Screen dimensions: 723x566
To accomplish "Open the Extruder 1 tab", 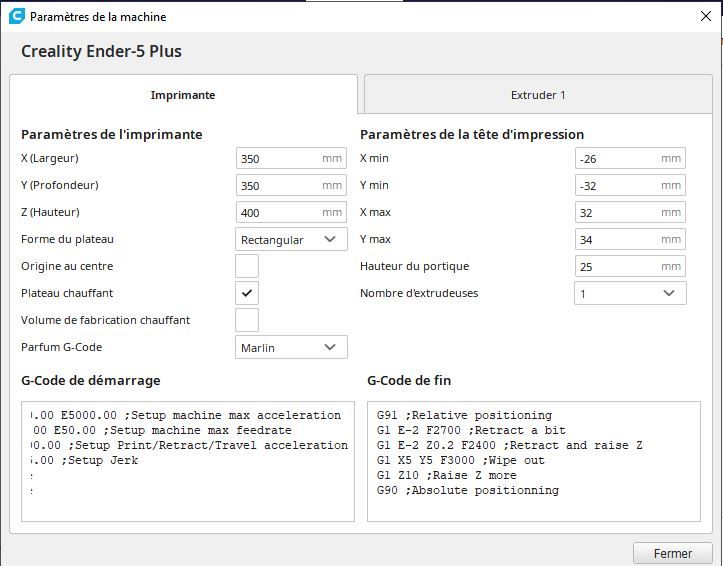I will 538,95.
